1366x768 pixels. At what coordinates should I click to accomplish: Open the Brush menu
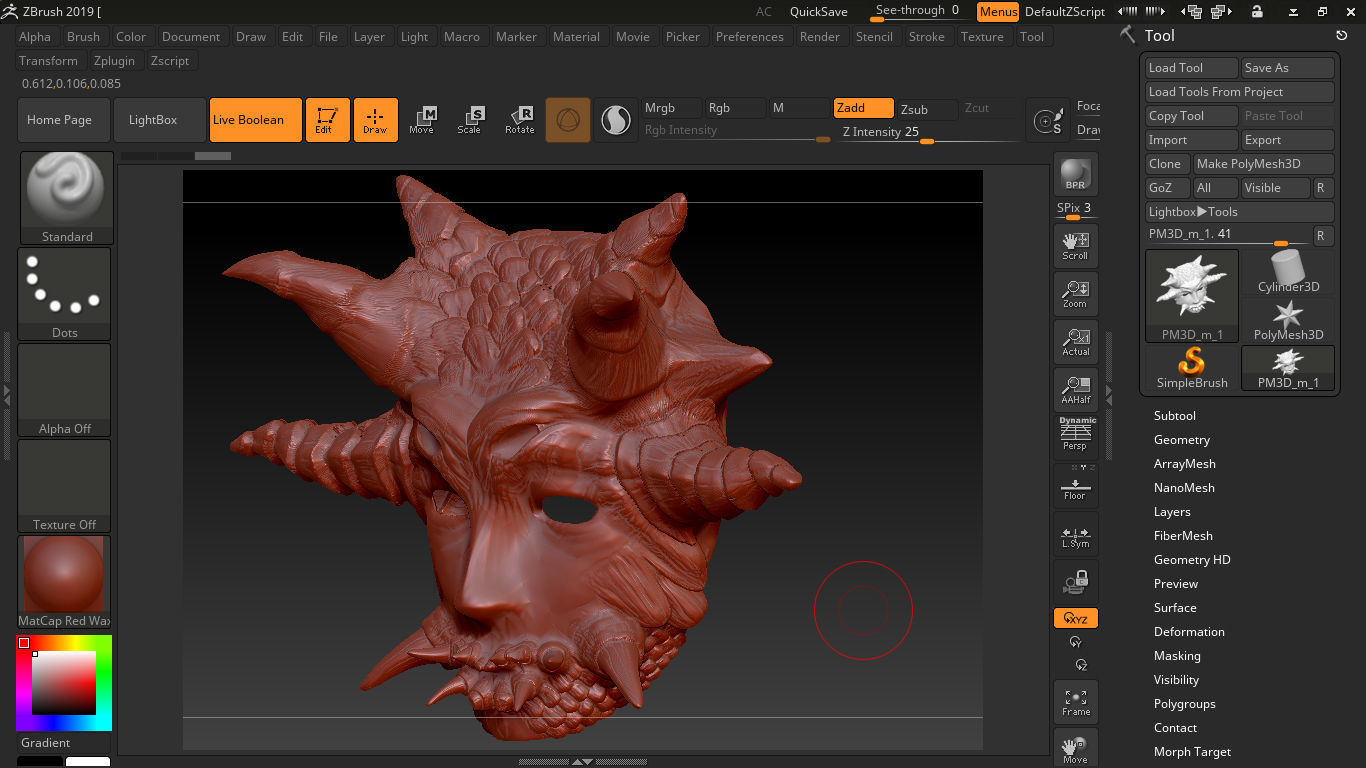point(83,37)
